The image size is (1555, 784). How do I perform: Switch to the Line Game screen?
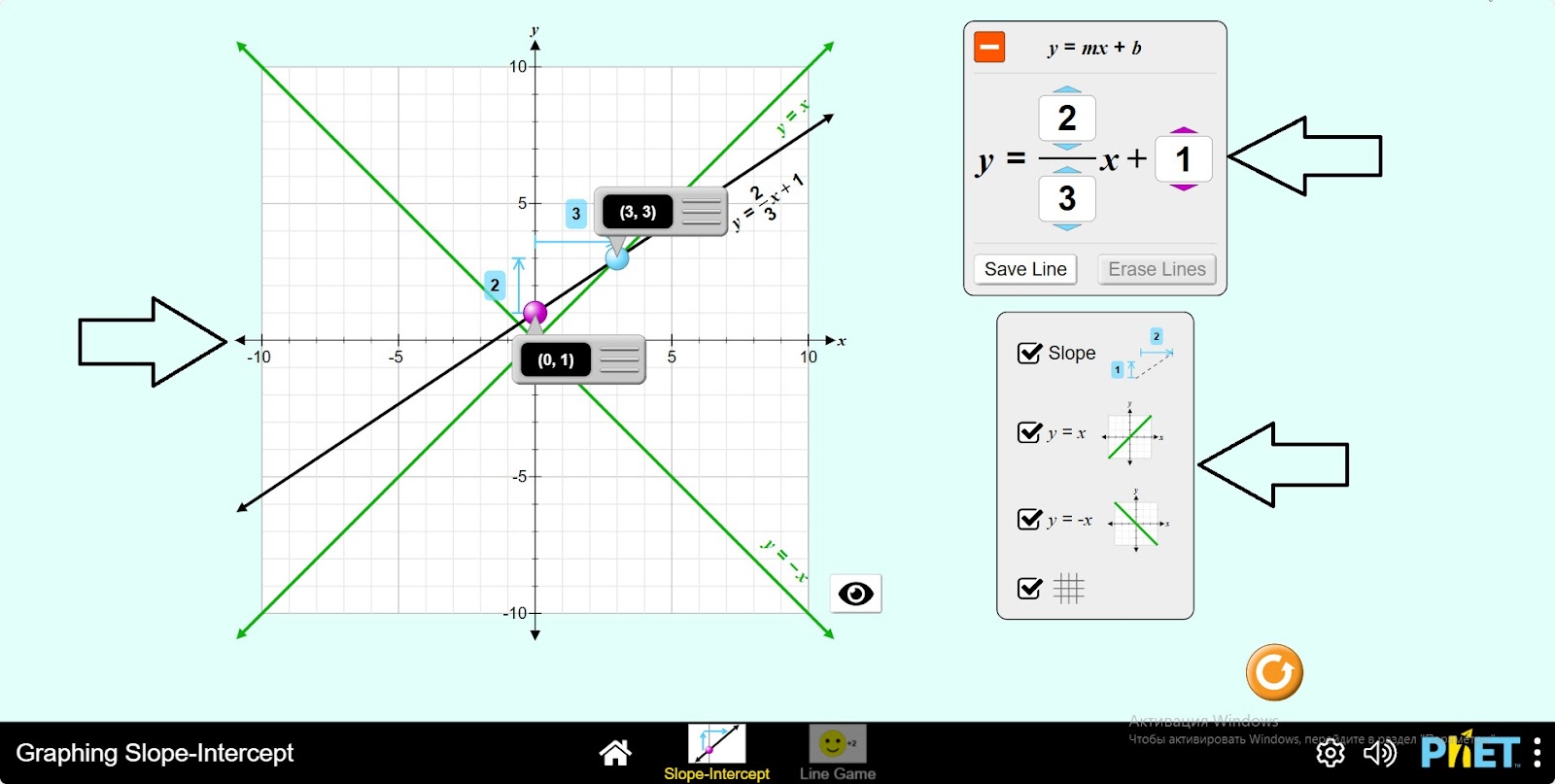click(837, 753)
